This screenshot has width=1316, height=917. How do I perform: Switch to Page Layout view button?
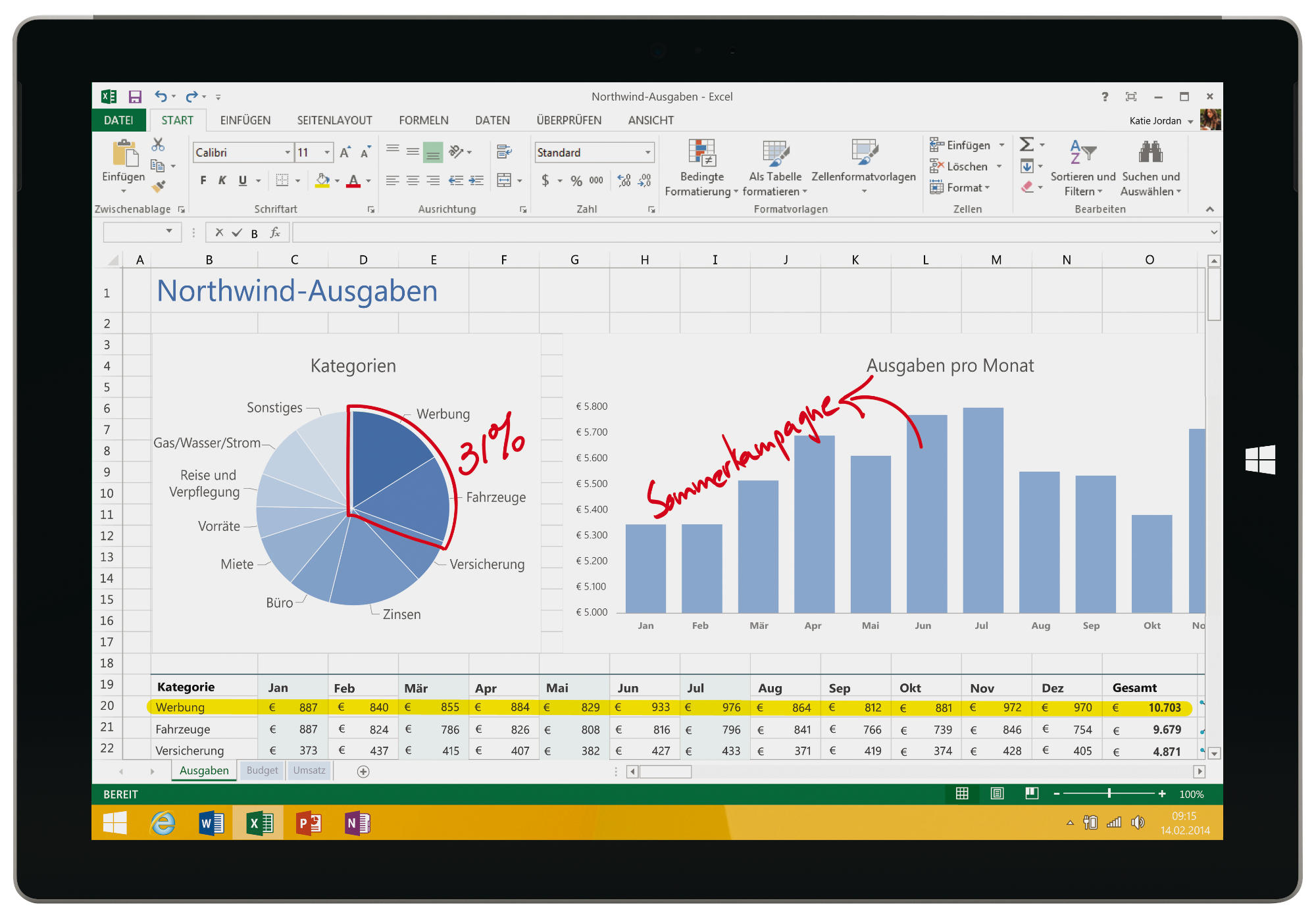[998, 793]
